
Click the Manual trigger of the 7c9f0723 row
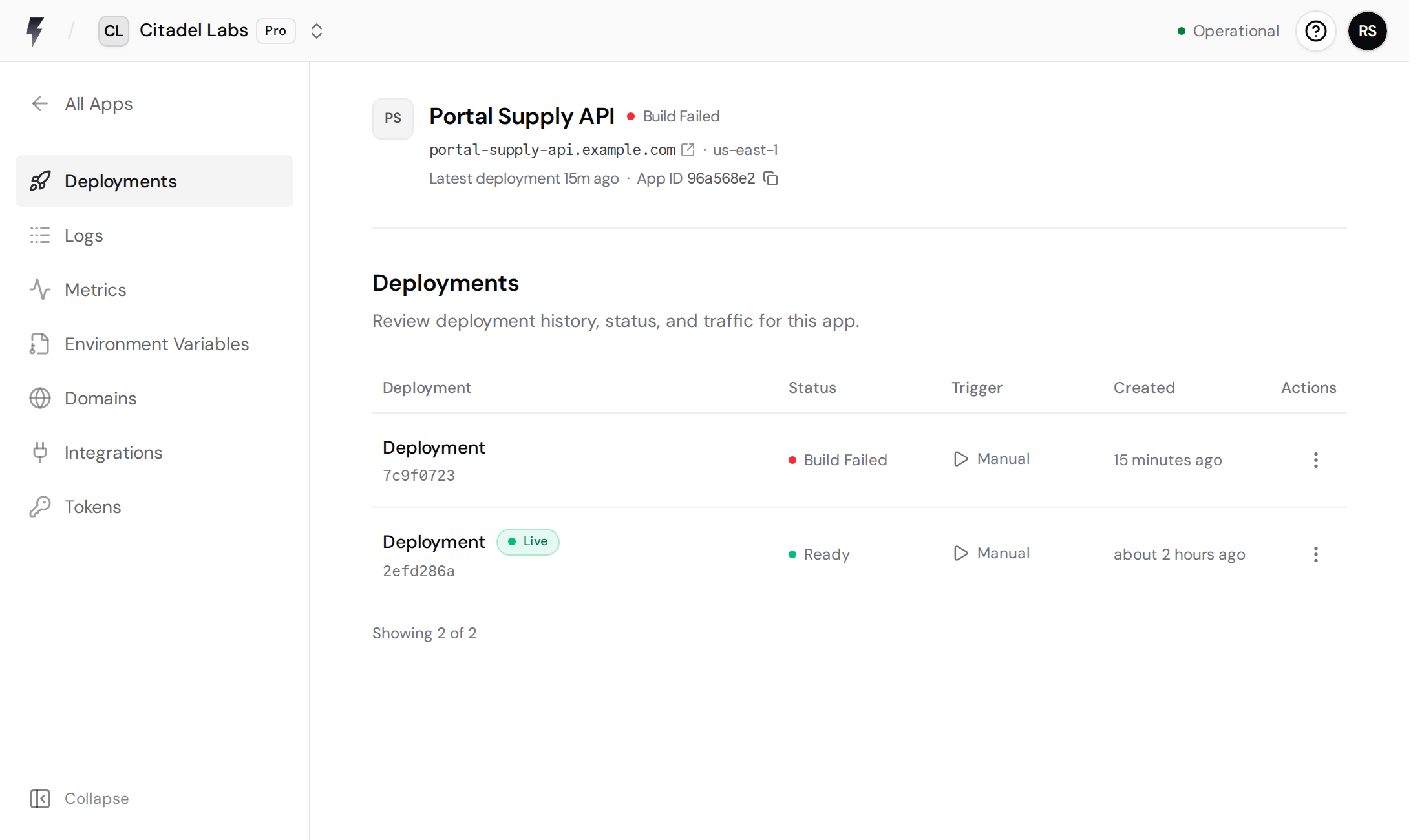click(992, 459)
